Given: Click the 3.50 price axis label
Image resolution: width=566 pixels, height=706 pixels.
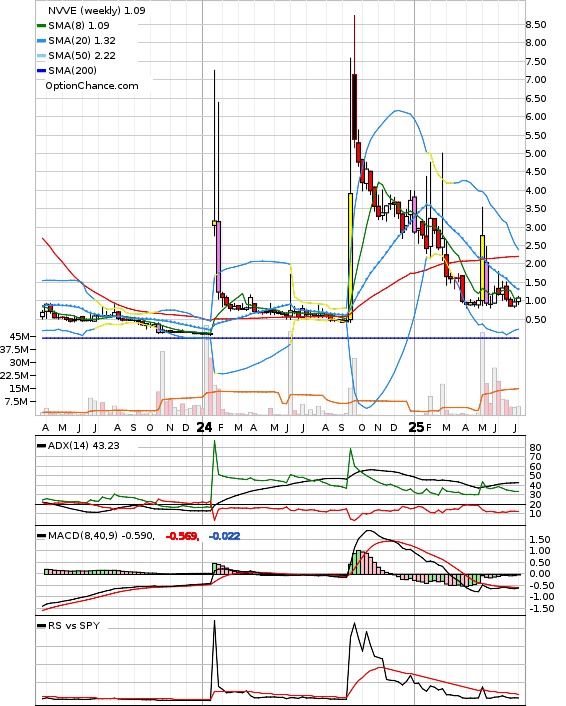Looking at the screenshot, I should [x=536, y=208].
